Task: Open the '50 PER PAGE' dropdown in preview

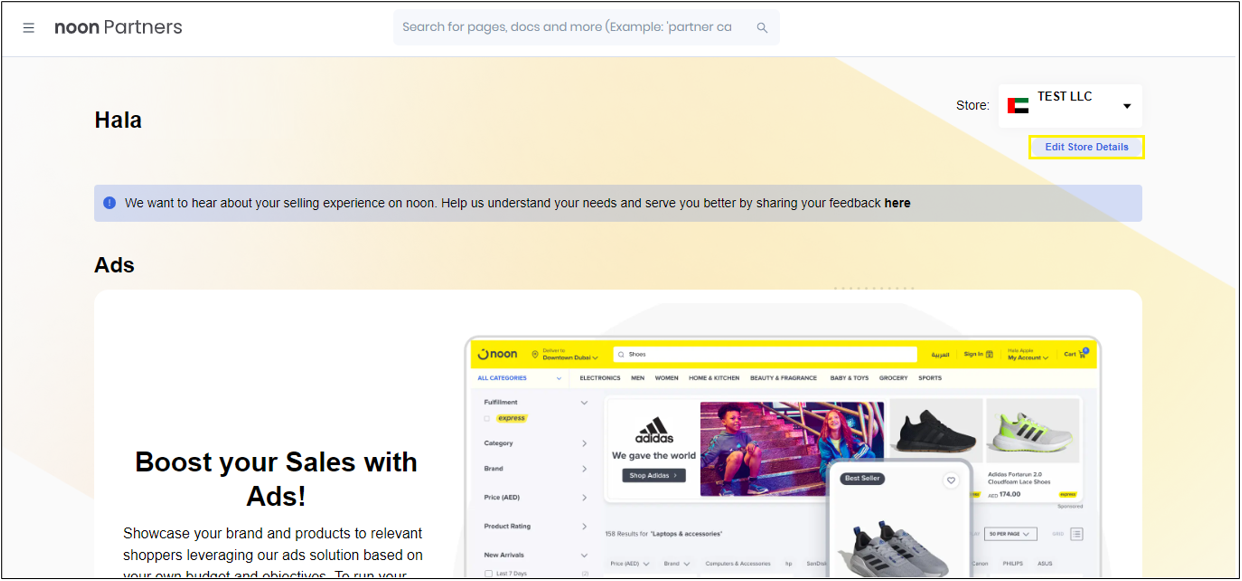Action: point(1011,534)
